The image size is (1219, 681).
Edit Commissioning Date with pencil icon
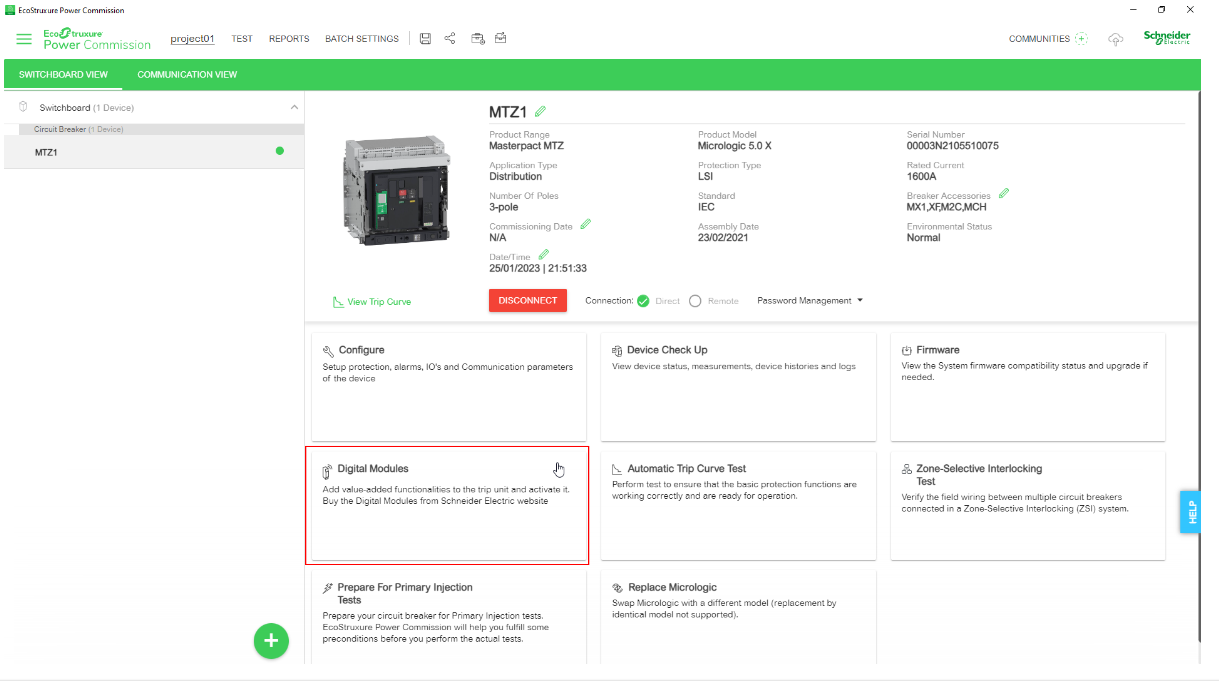(x=585, y=224)
